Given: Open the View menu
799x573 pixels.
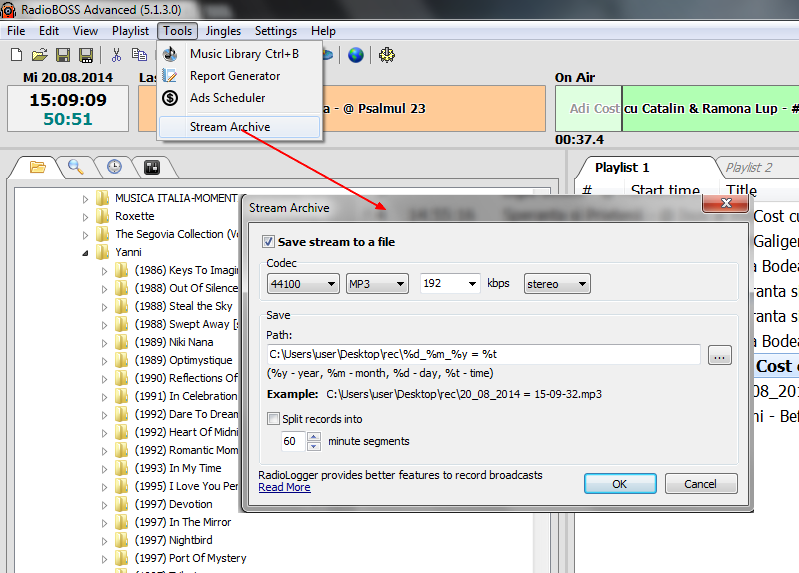Looking at the screenshot, I should click(85, 31).
